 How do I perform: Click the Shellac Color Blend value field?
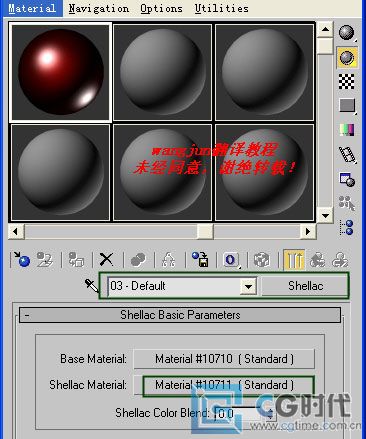239,414
